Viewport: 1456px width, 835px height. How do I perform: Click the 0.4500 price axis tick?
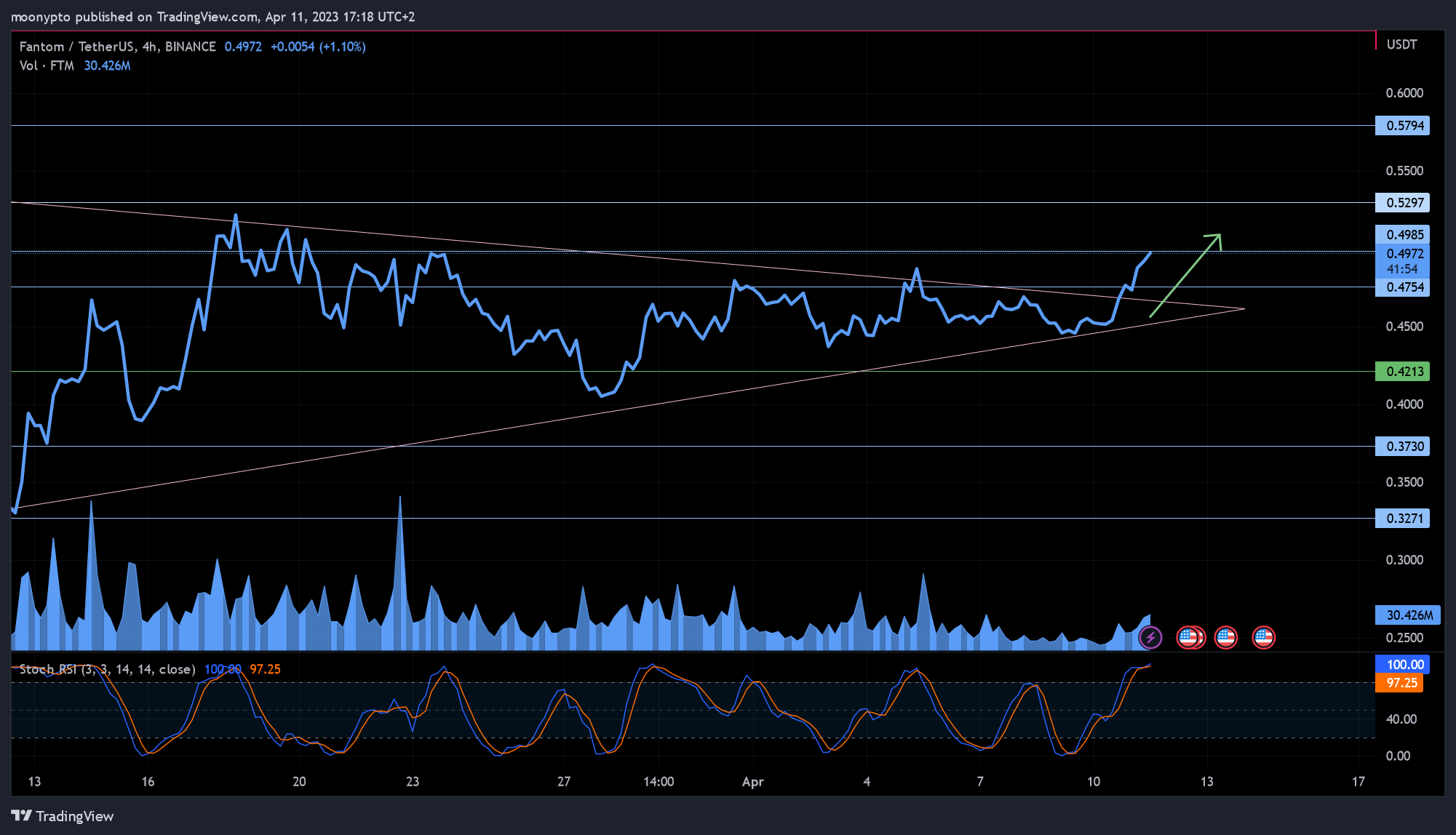click(x=1404, y=327)
